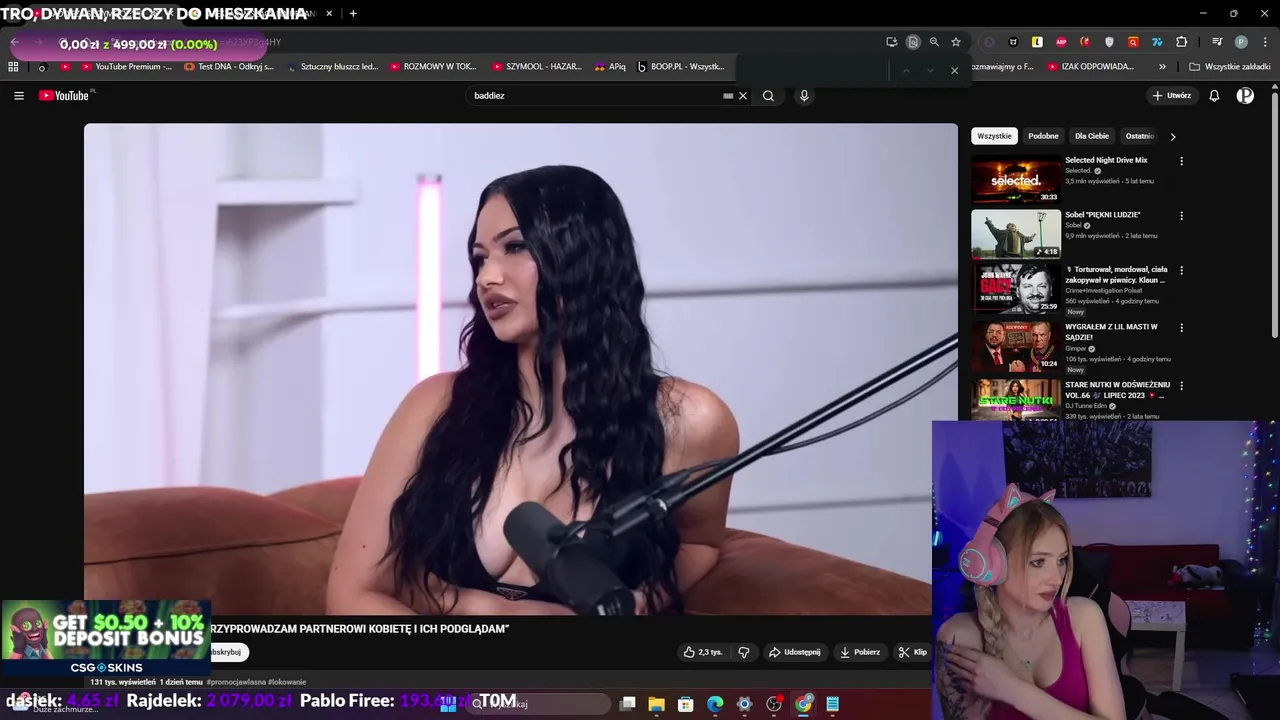
Task: Select the Dla Ciebie filter chip
Action: 1092,136
